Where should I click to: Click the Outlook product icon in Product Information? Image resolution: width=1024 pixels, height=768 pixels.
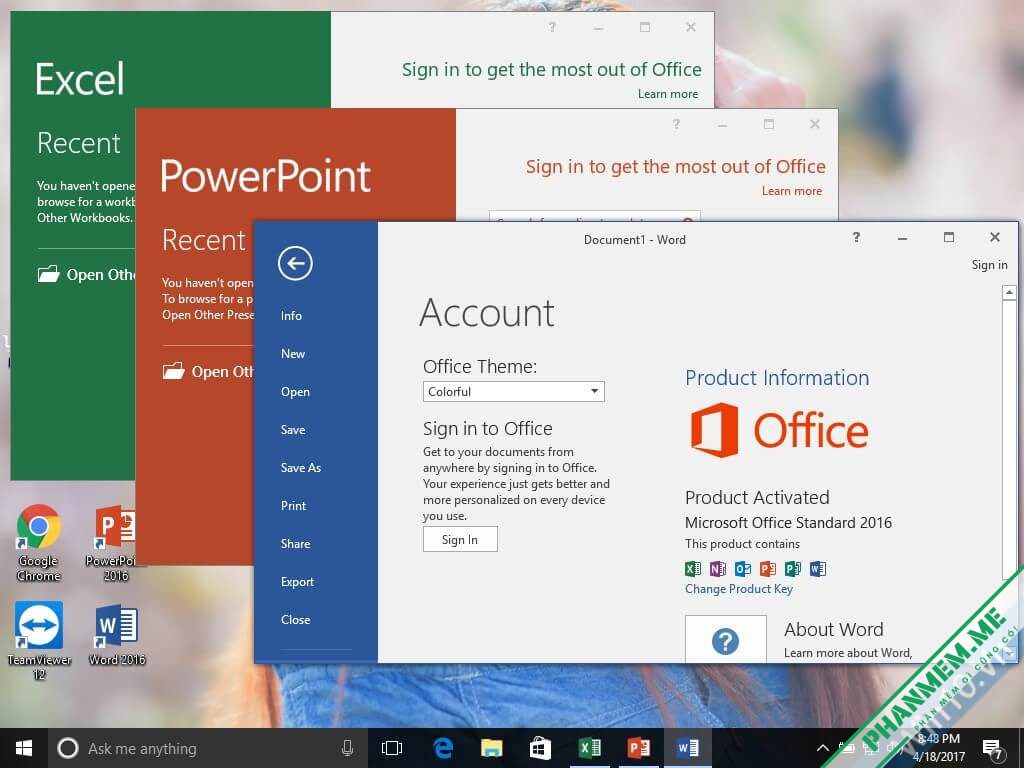(x=743, y=569)
